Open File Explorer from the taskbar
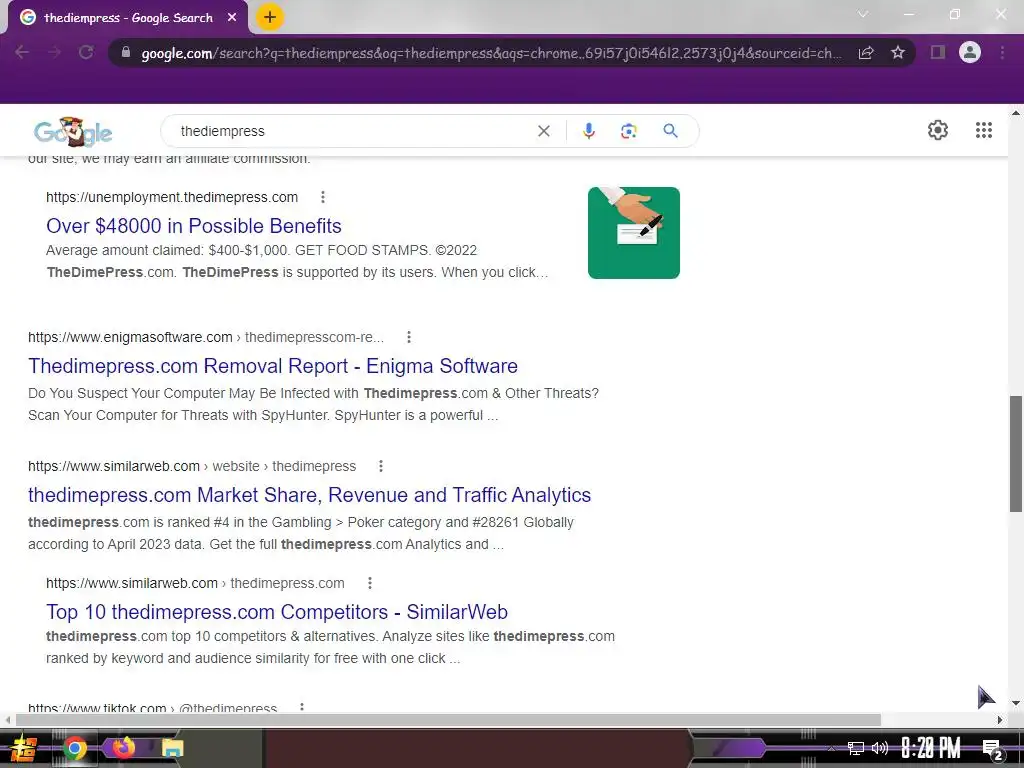This screenshot has width=1024, height=768. pyautogui.click(x=173, y=748)
